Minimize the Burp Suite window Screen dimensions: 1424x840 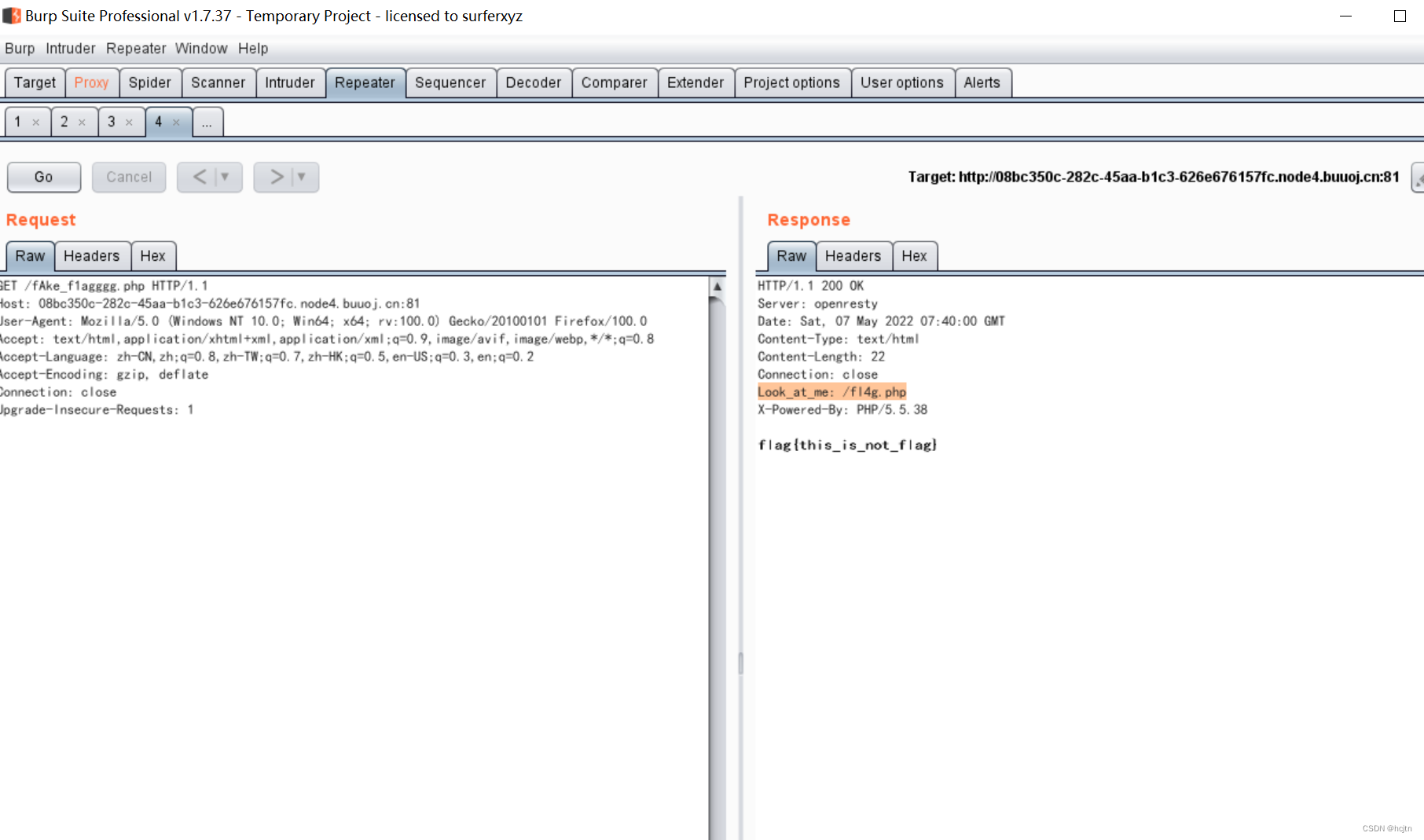[1345, 16]
